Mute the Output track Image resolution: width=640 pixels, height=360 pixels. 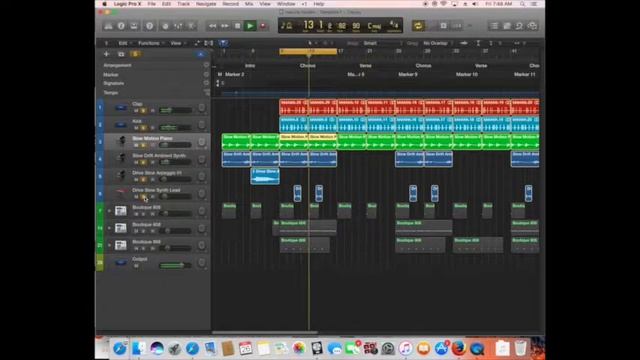tap(136, 266)
